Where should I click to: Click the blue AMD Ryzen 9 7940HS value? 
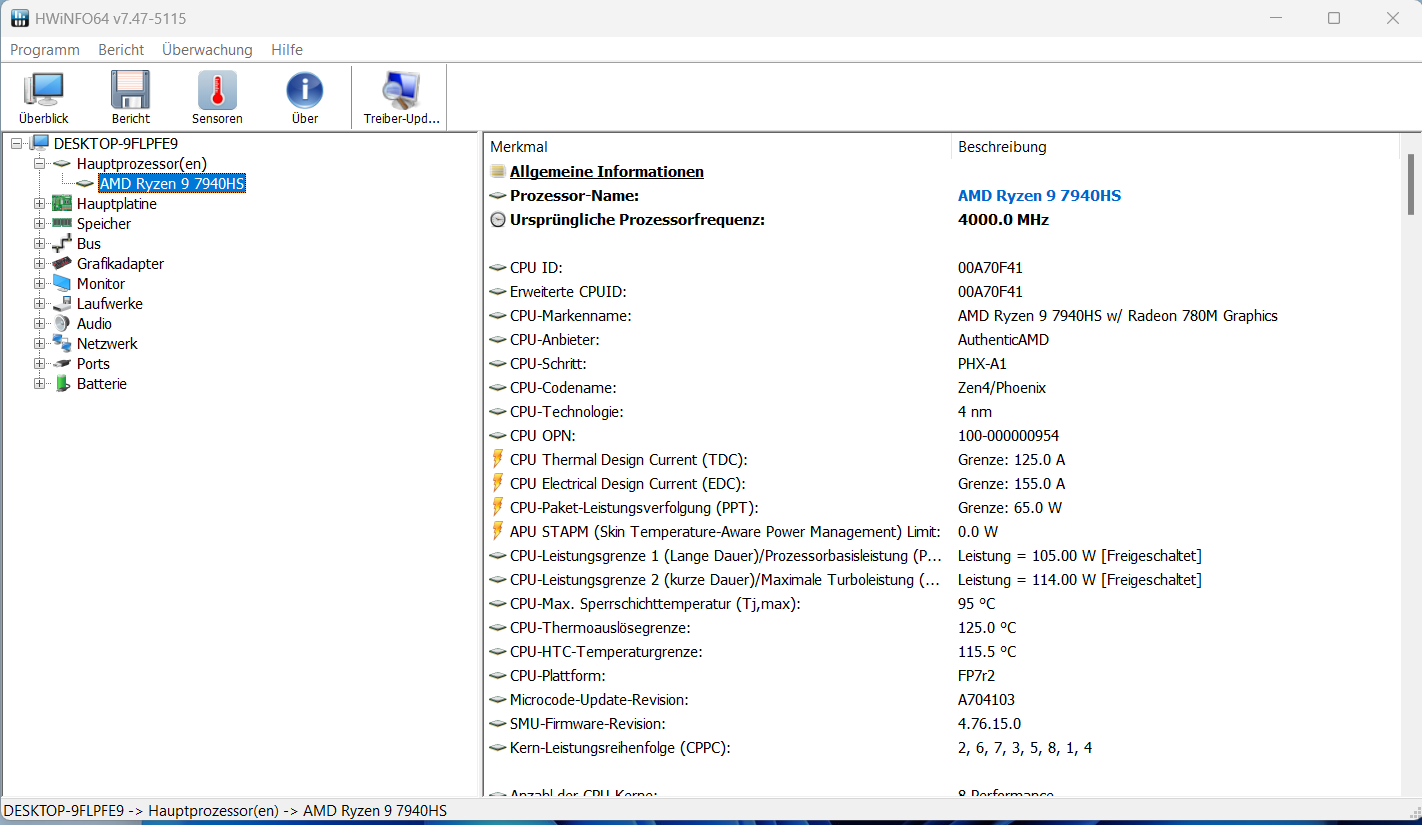click(x=1039, y=195)
